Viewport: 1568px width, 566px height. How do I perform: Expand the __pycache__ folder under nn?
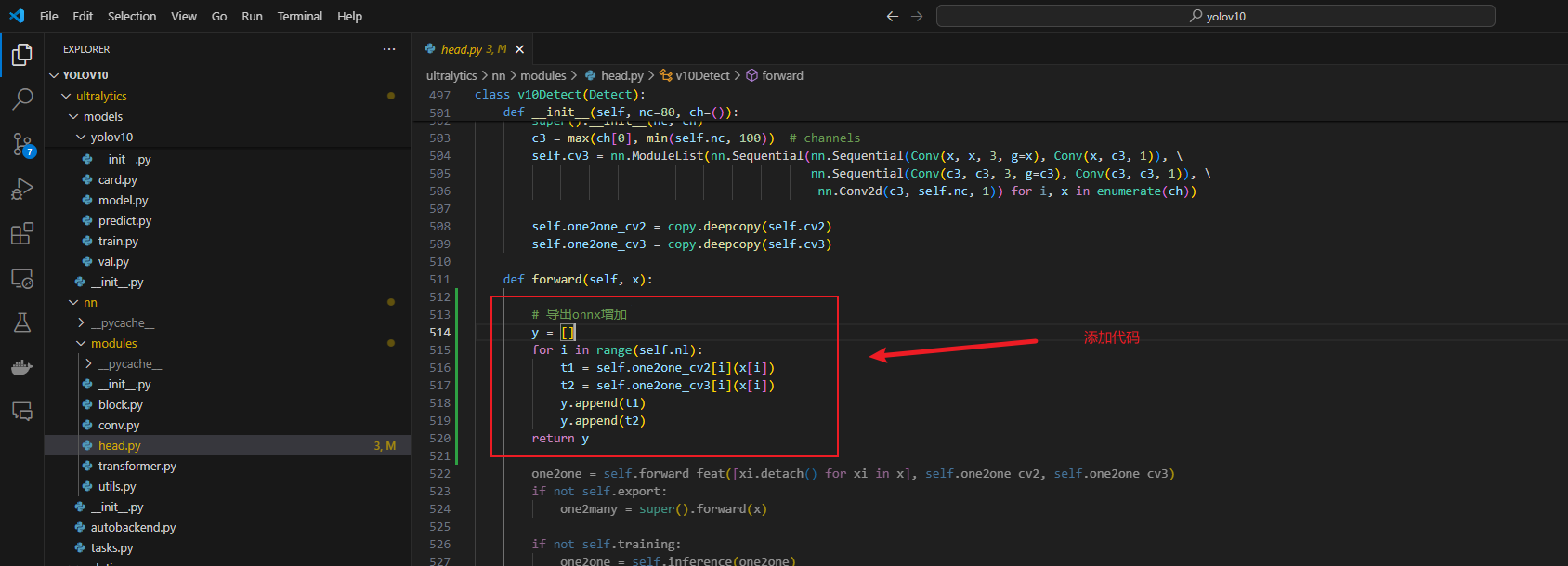coord(228,322)
